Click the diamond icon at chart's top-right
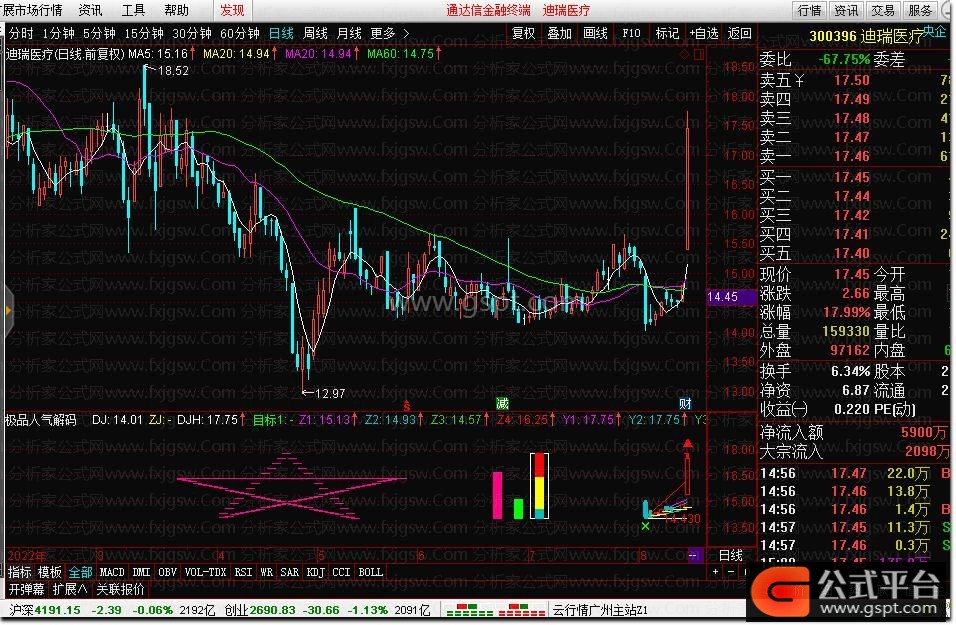956x625 pixels. 684,54
